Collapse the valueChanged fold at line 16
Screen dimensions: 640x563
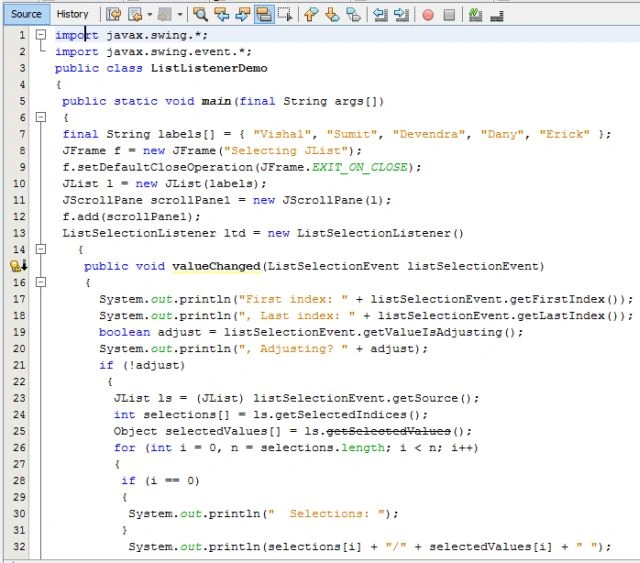[x=40, y=282]
